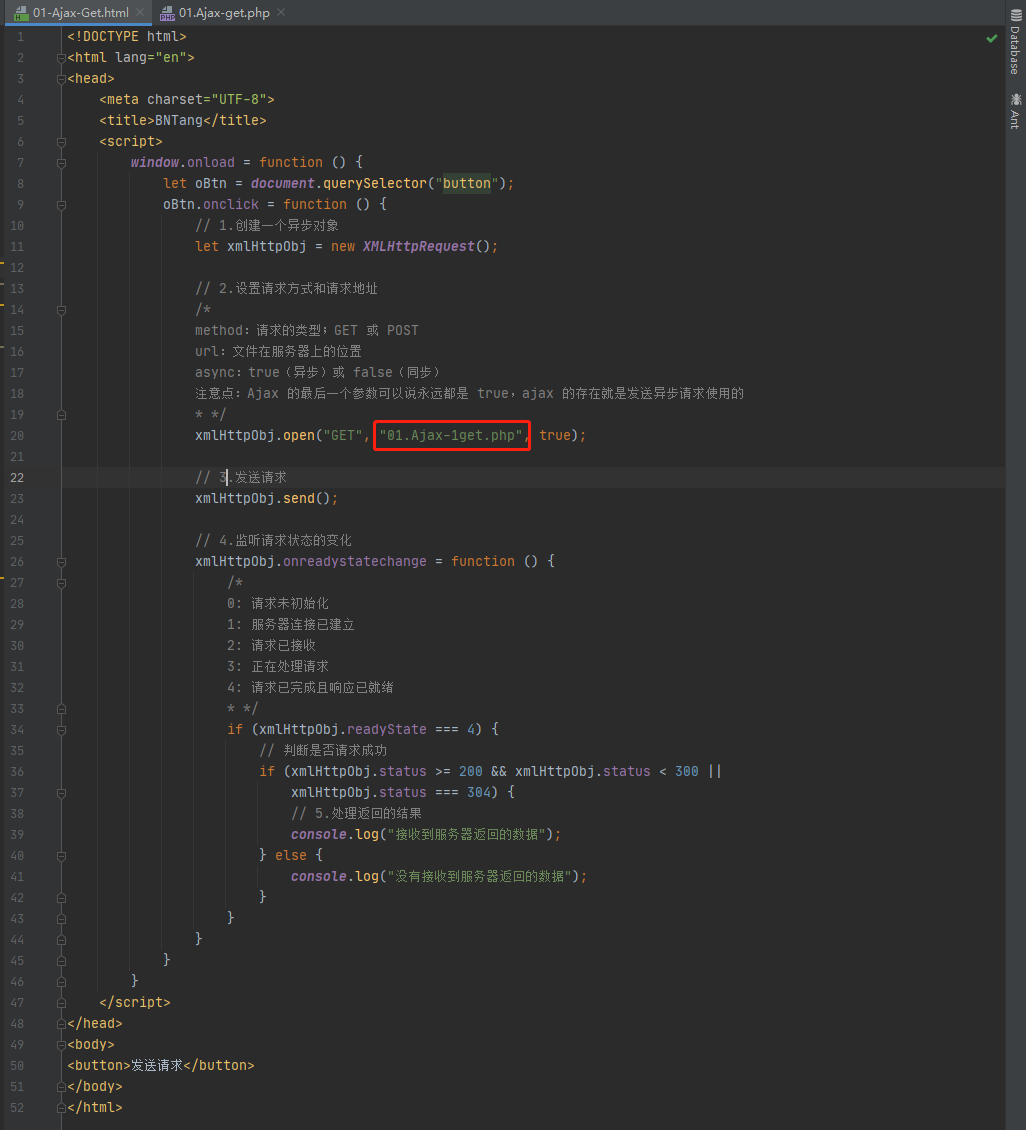The width and height of the screenshot is (1026, 1130).
Task: Click the PHP file icon on 01.Ajax-get.php tab
Action: (167, 13)
